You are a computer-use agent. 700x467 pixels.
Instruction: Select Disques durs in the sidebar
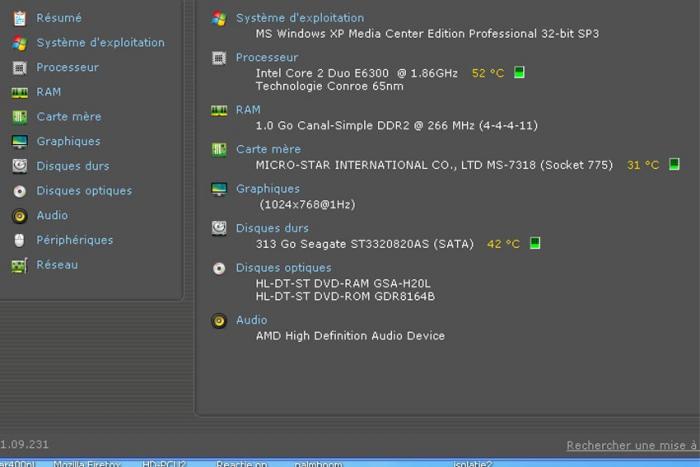[73, 166]
